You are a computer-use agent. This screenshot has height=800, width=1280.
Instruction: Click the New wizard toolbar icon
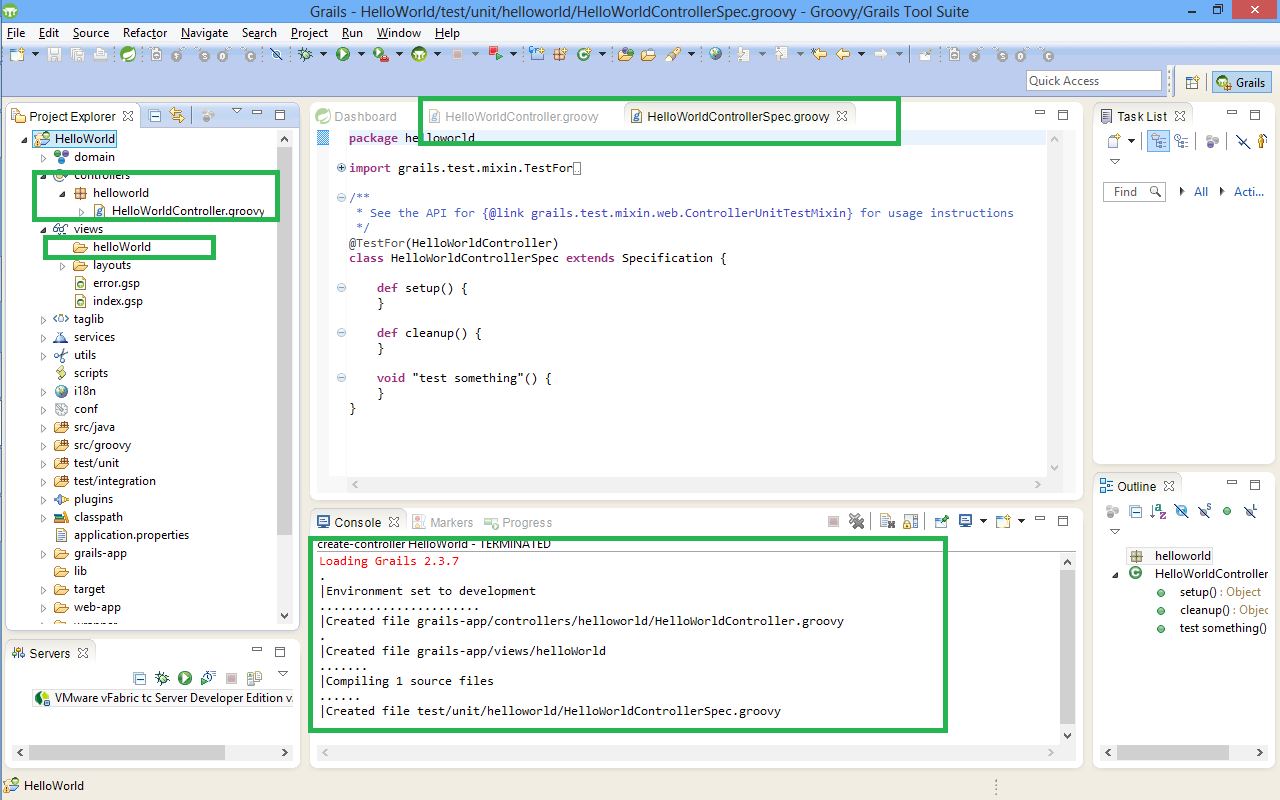click(17, 54)
